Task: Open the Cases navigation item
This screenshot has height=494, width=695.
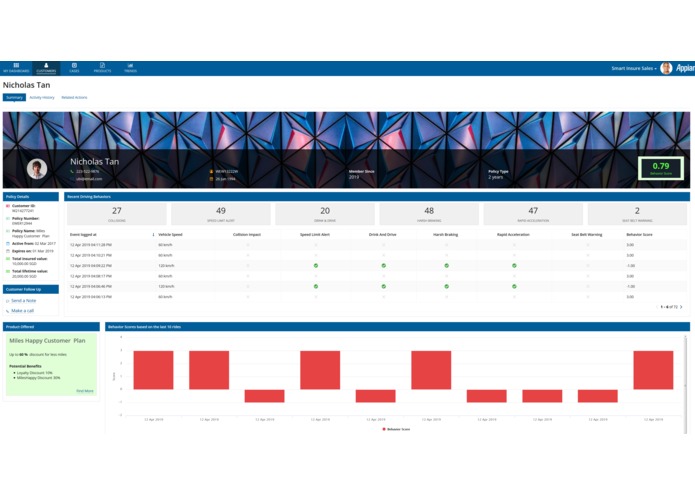Action: 74,68
